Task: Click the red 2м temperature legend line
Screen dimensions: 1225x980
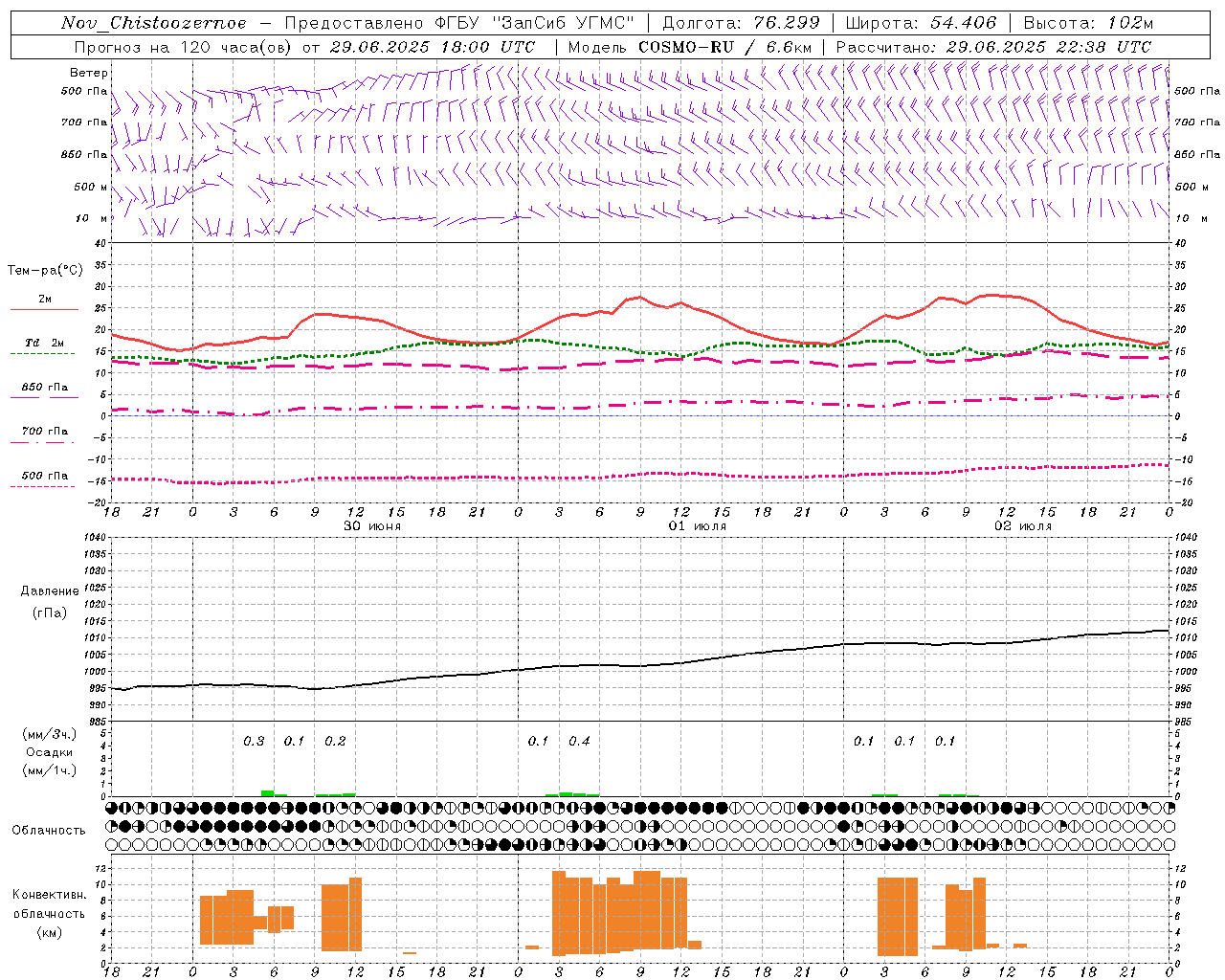Action: (44, 309)
